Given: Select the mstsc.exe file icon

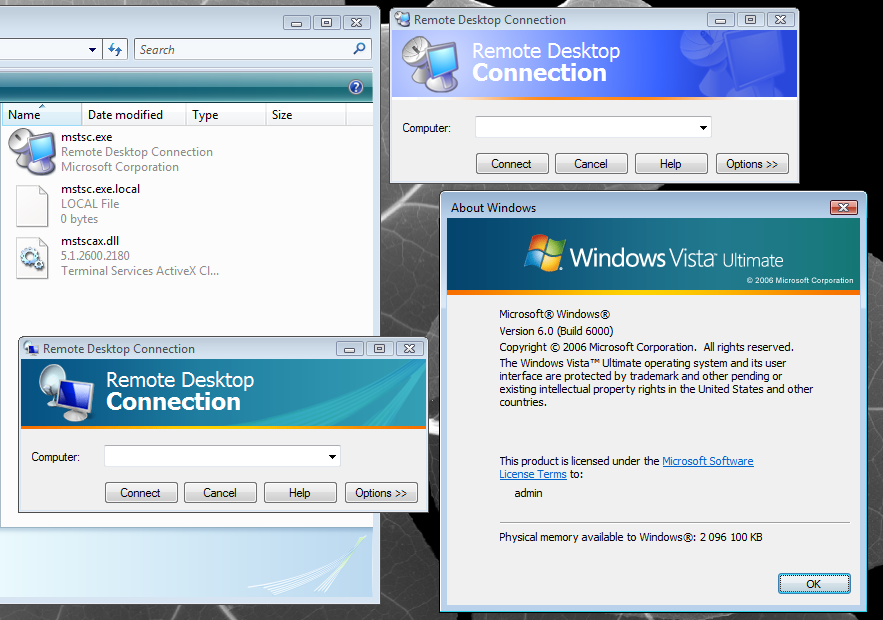Looking at the screenshot, I should tap(32, 151).
